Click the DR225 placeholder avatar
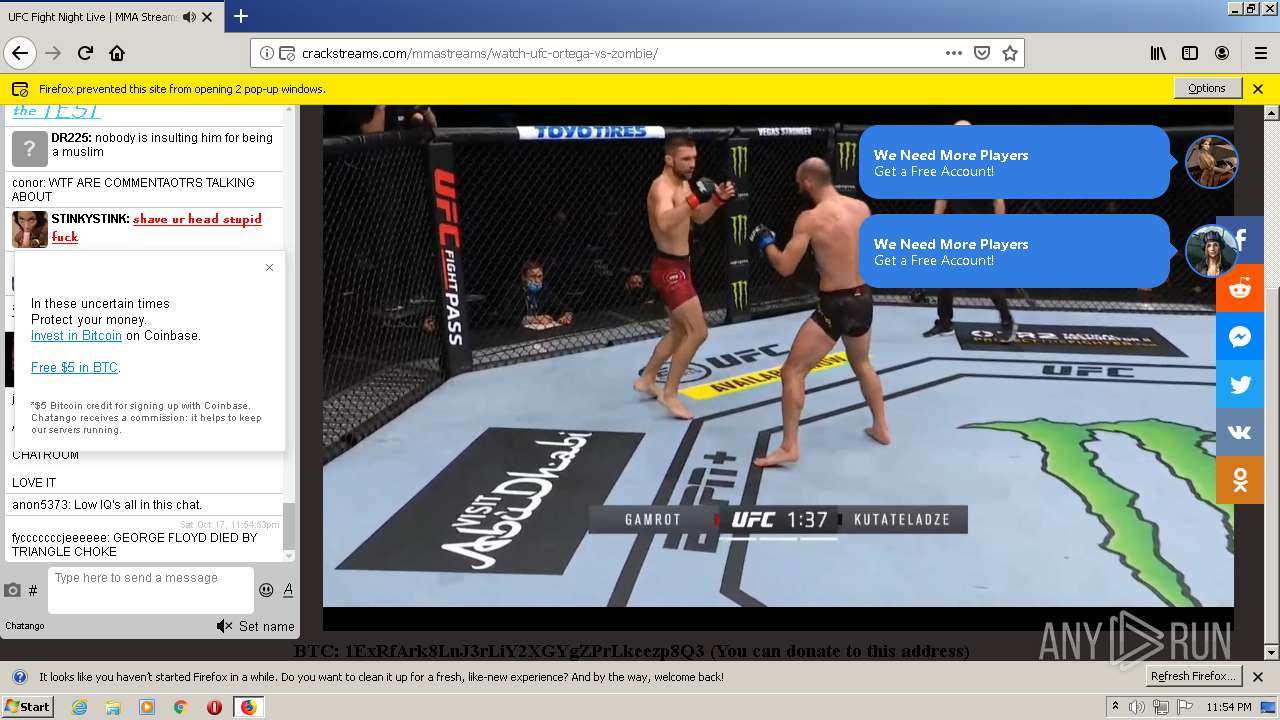Image resolution: width=1280 pixels, height=720 pixels. pos(29,149)
